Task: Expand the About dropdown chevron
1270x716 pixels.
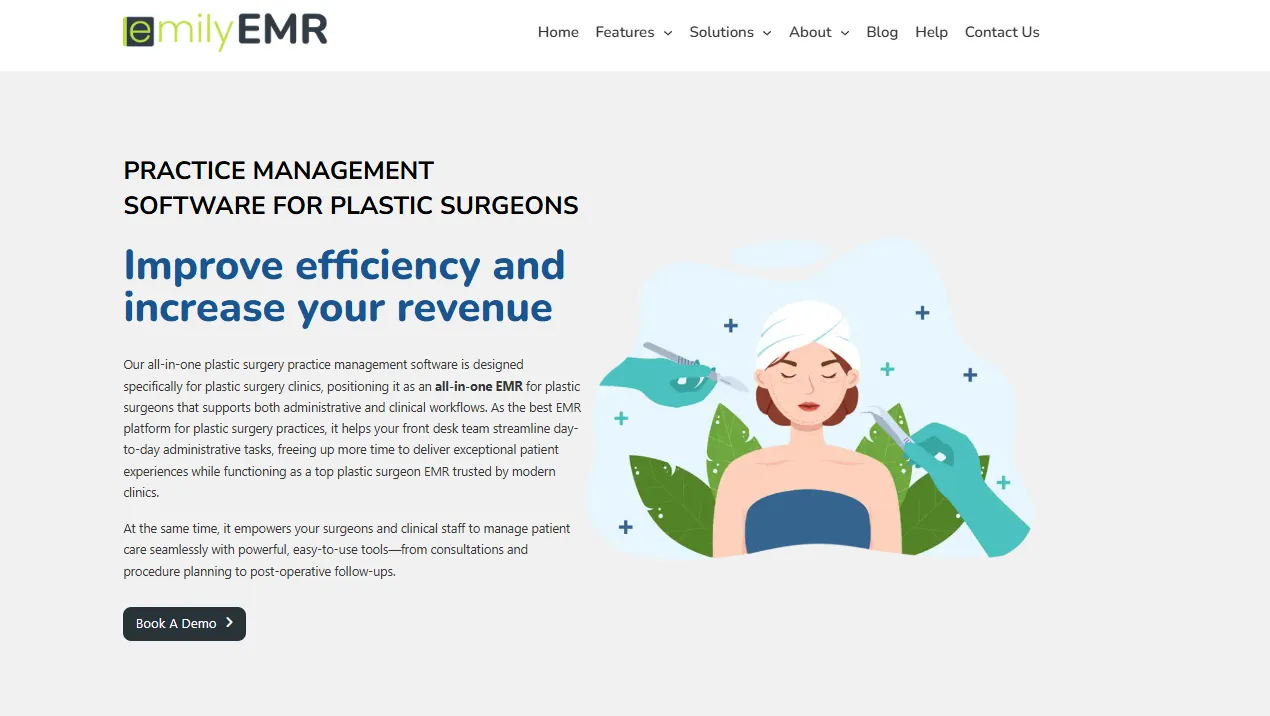Action: coord(845,33)
